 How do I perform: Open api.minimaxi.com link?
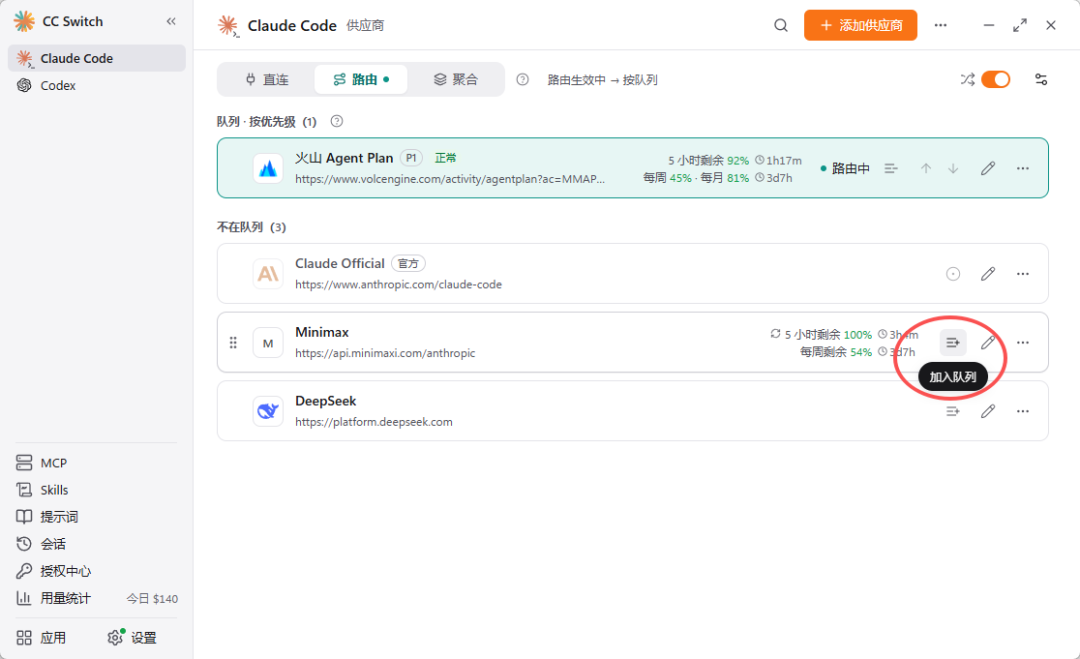click(385, 353)
